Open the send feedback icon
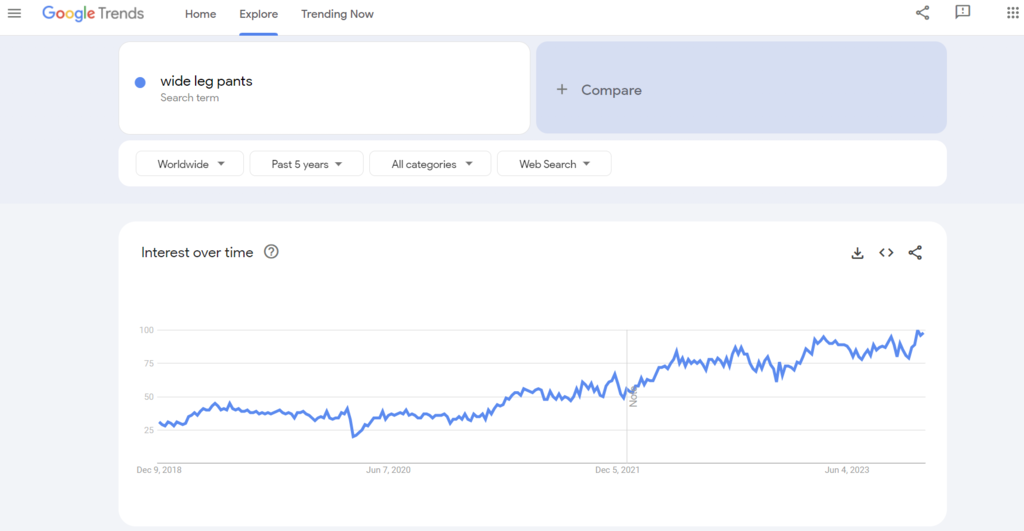Viewport: 1024px width, 531px height. pos(963,13)
